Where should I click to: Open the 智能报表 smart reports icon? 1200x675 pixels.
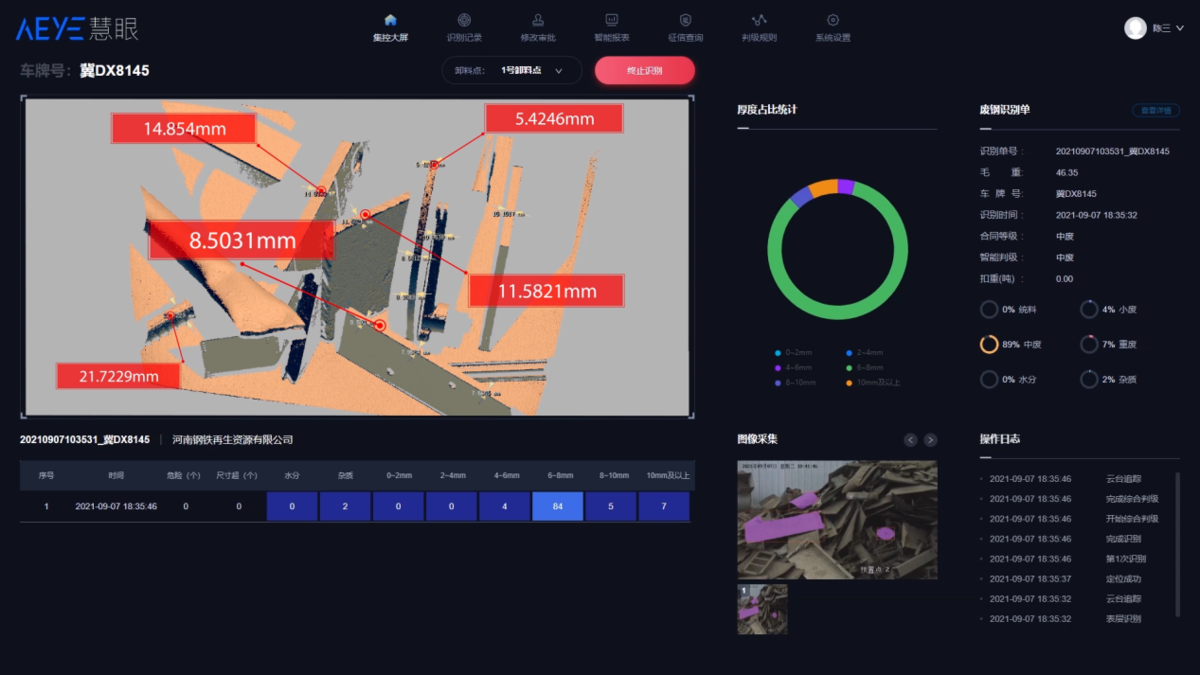612,20
